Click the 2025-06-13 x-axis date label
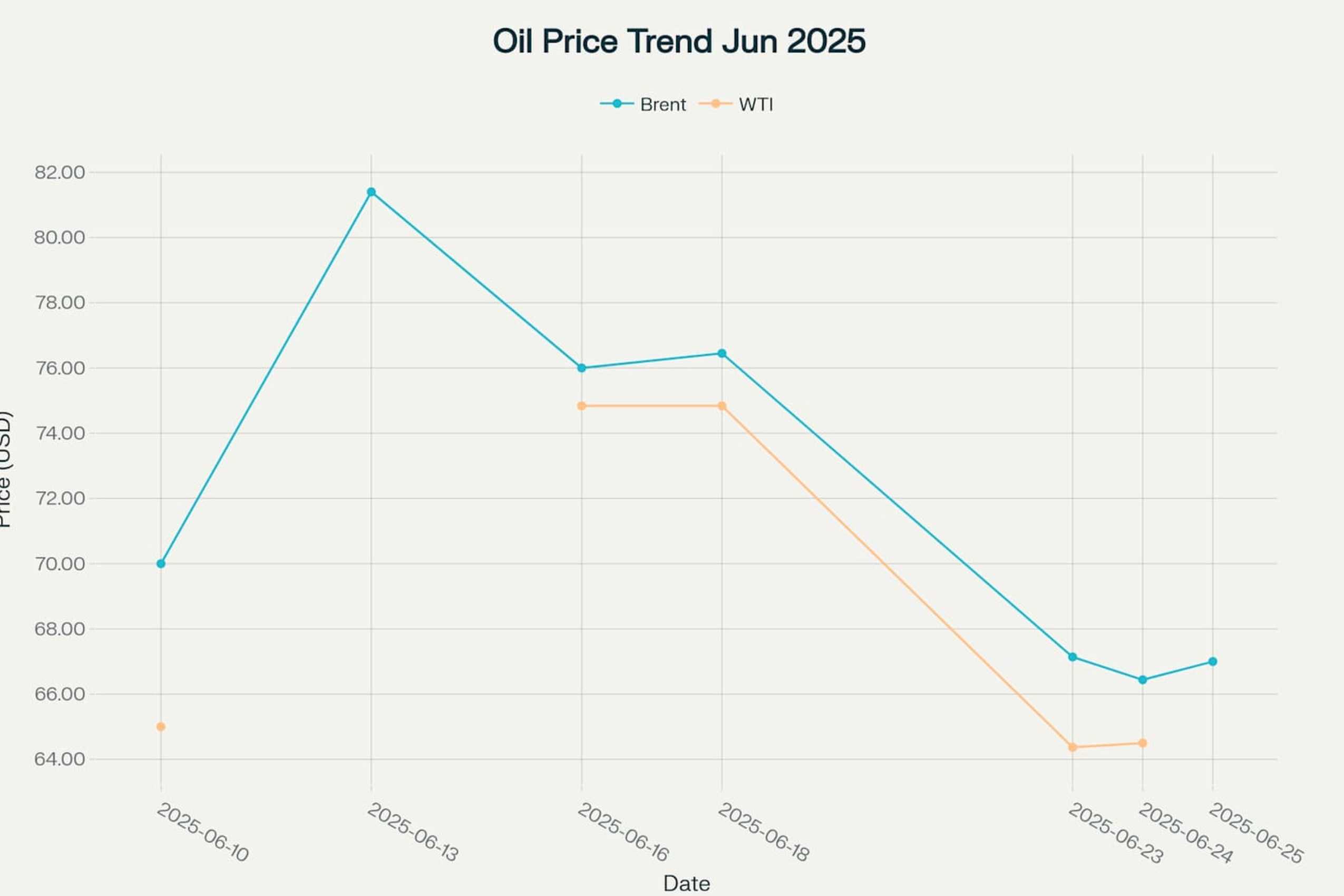The width and height of the screenshot is (1344, 896). pyautogui.click(x=413, y=831)
